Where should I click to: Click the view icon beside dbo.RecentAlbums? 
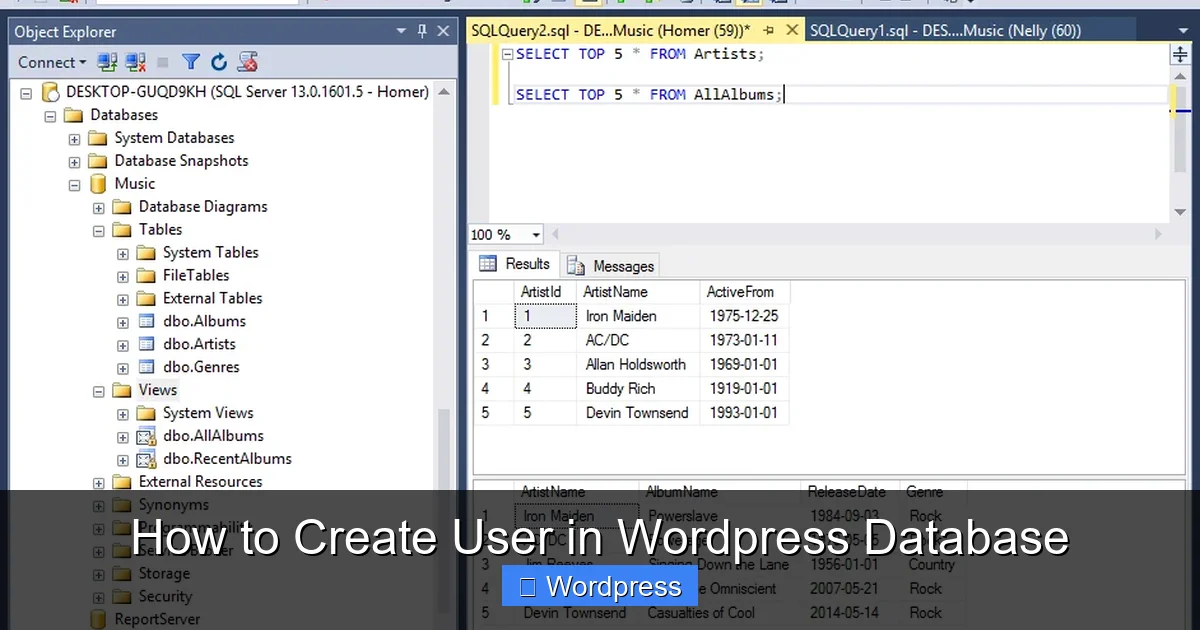pos(149,458)
